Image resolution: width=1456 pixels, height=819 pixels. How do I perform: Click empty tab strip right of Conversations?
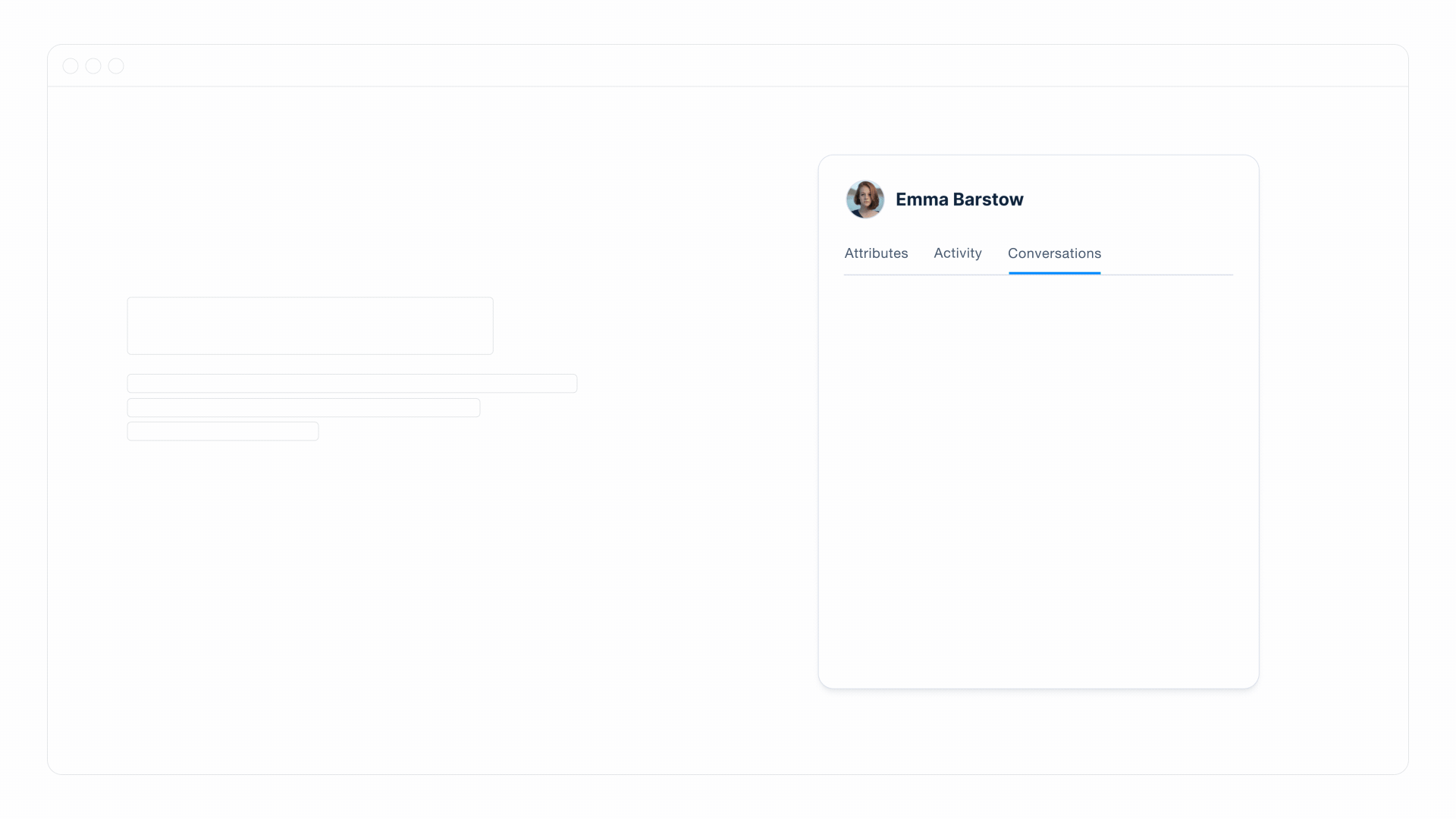click(1168, 253)
